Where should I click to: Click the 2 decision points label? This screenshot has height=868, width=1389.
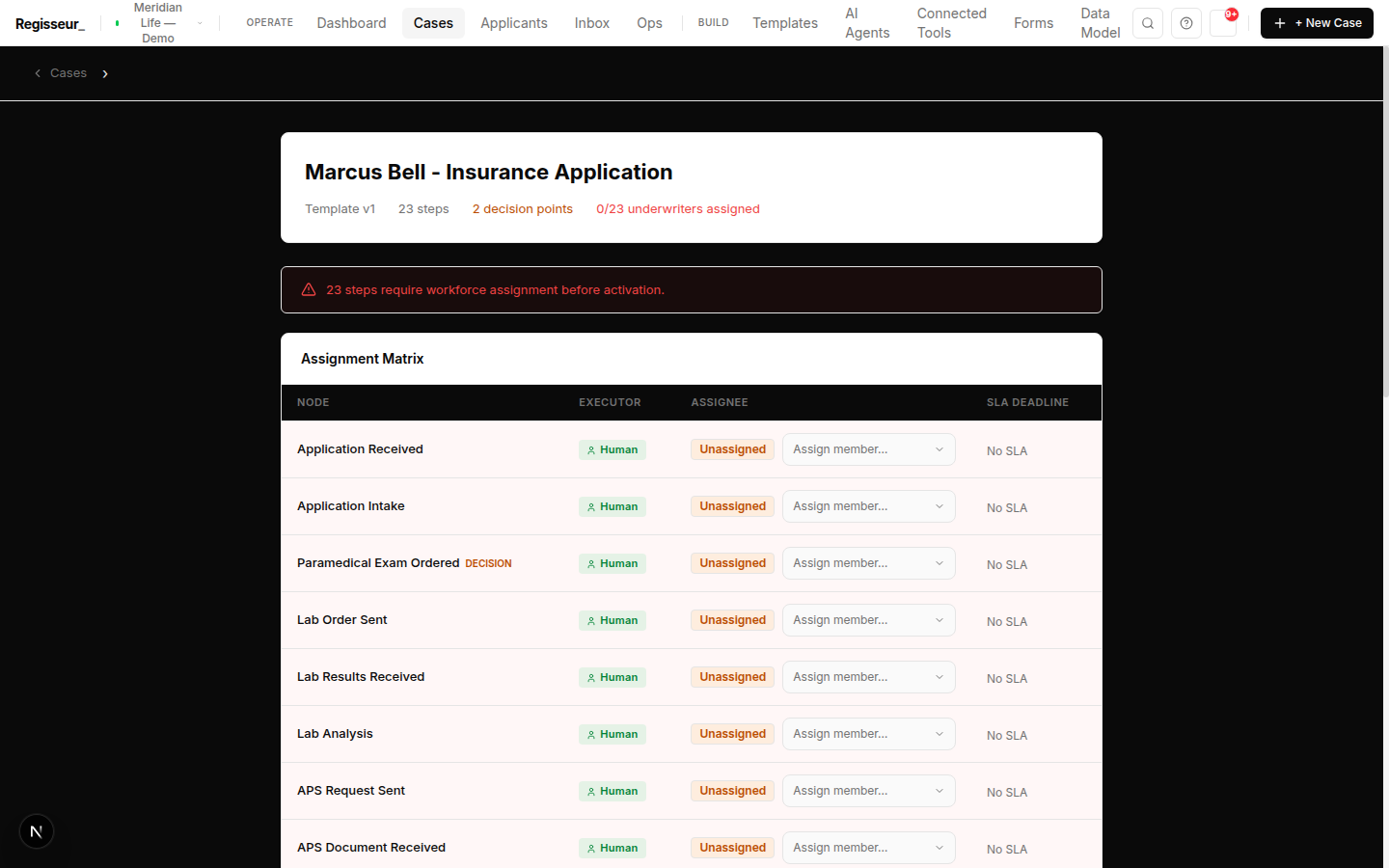point(522,209)
